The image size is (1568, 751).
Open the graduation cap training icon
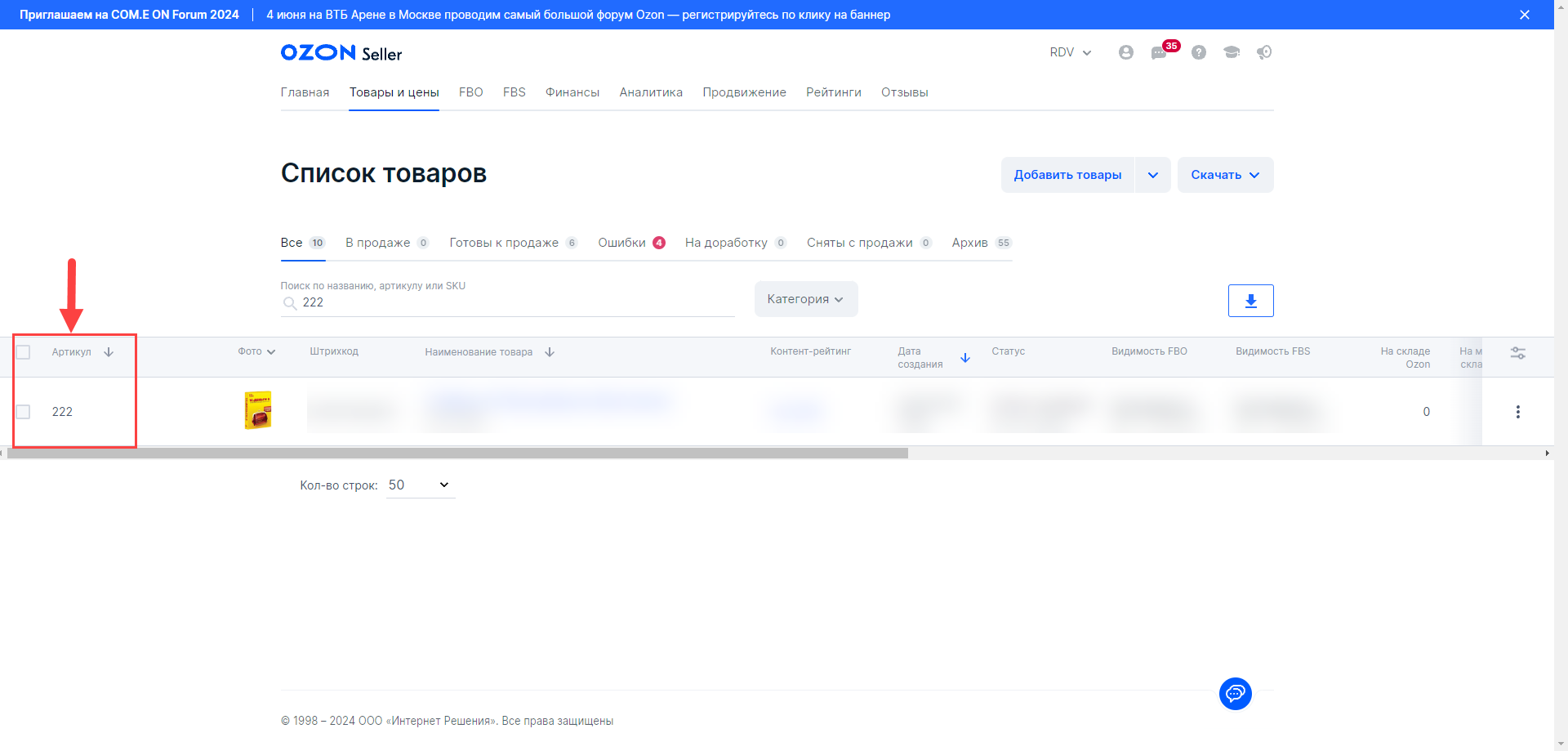tap(1231, 52)
